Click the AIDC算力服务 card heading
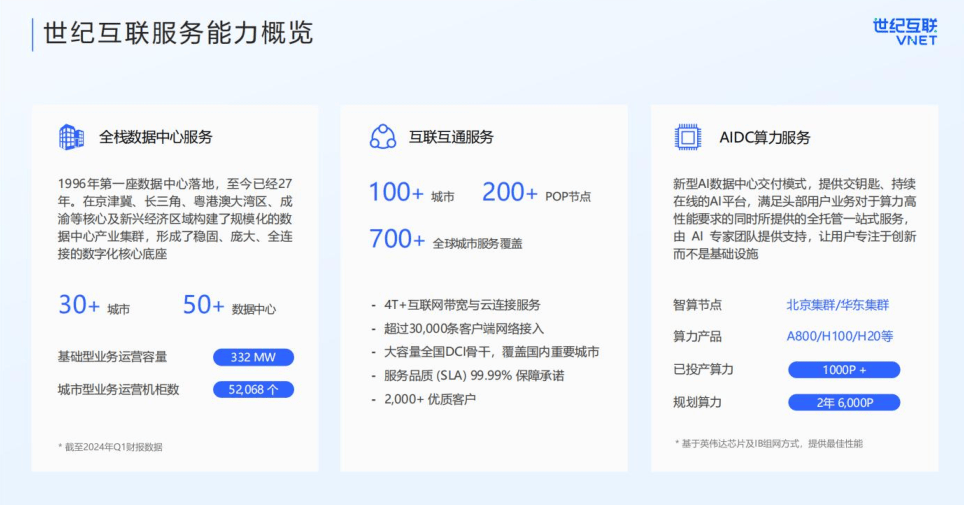This screenshot has width=964, height=505. click(x=764, y=138)
